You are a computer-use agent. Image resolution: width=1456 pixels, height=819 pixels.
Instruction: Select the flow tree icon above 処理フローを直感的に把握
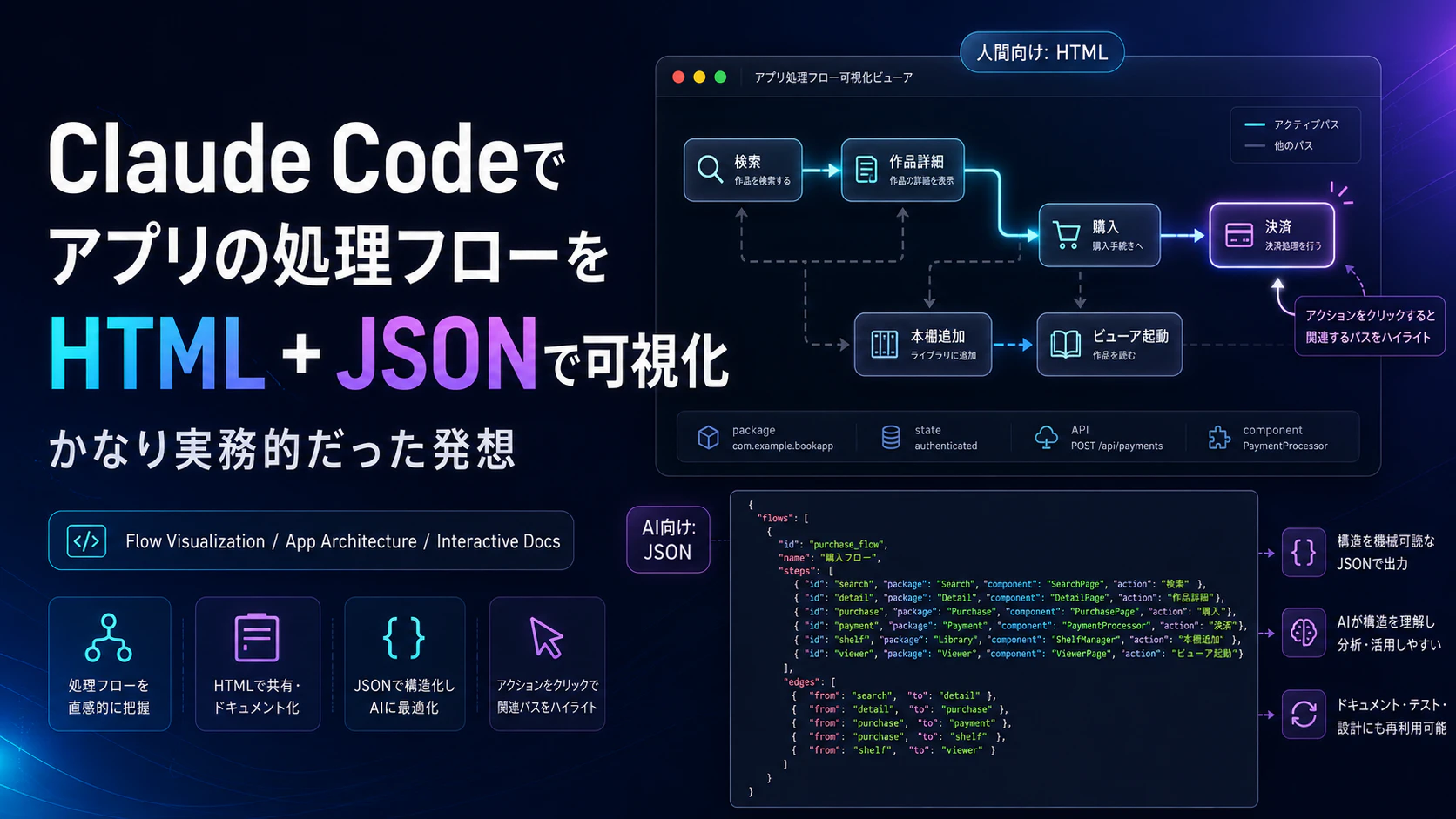(x=109, y=637)
